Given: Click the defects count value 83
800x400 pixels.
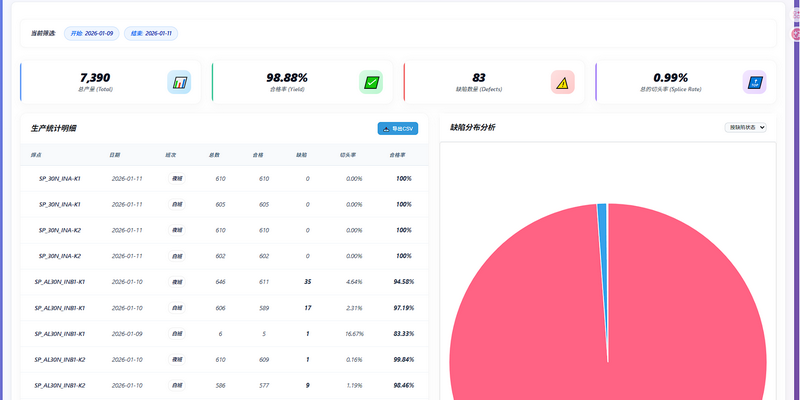Looking at the screenshot, I should coord(479,78).
